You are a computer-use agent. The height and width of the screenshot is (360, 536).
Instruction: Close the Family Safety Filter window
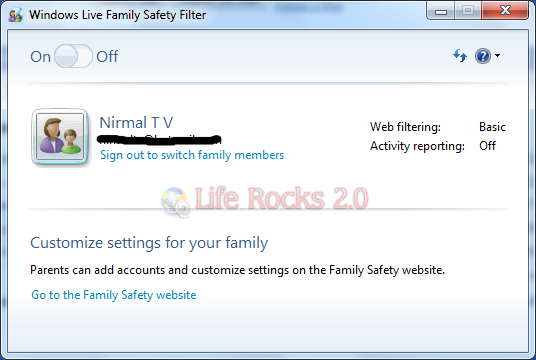pyautogui.click(x=505, y=11)
